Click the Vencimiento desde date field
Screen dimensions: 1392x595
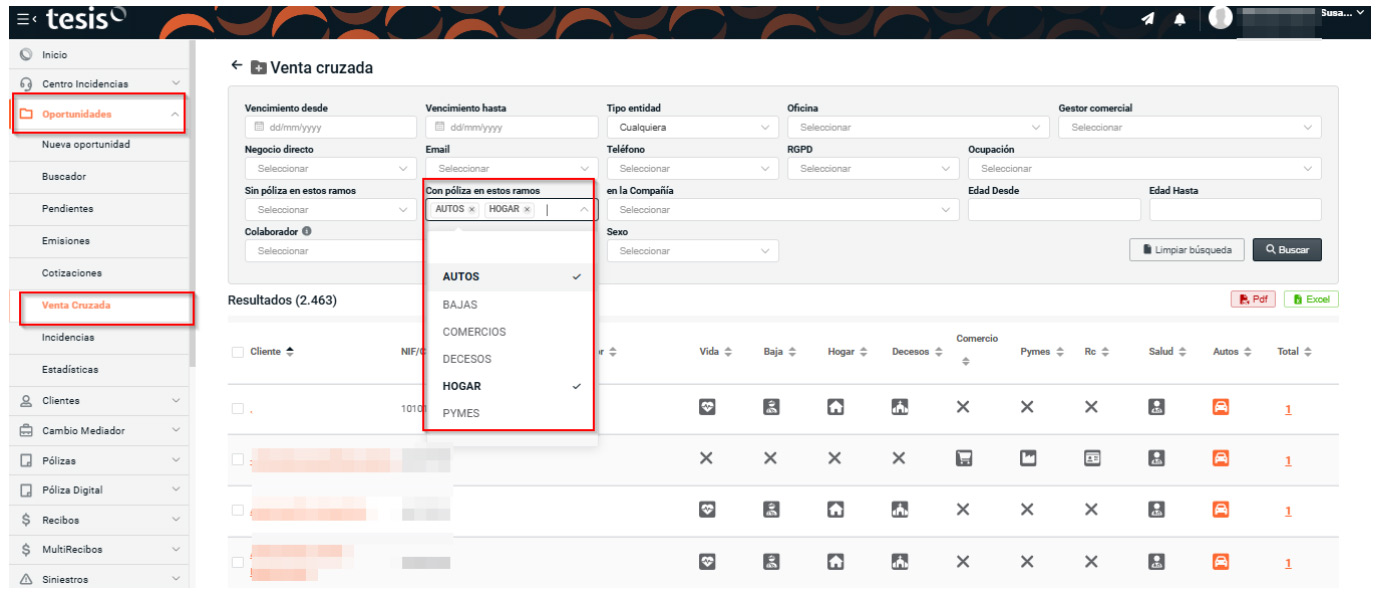[x=330, y=128]
